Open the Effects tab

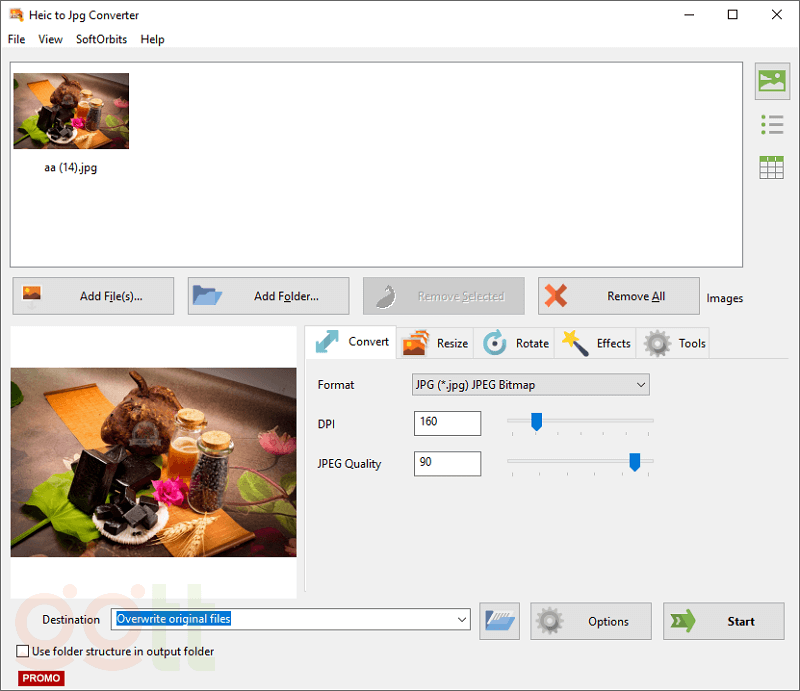click(x=597, y=343)
